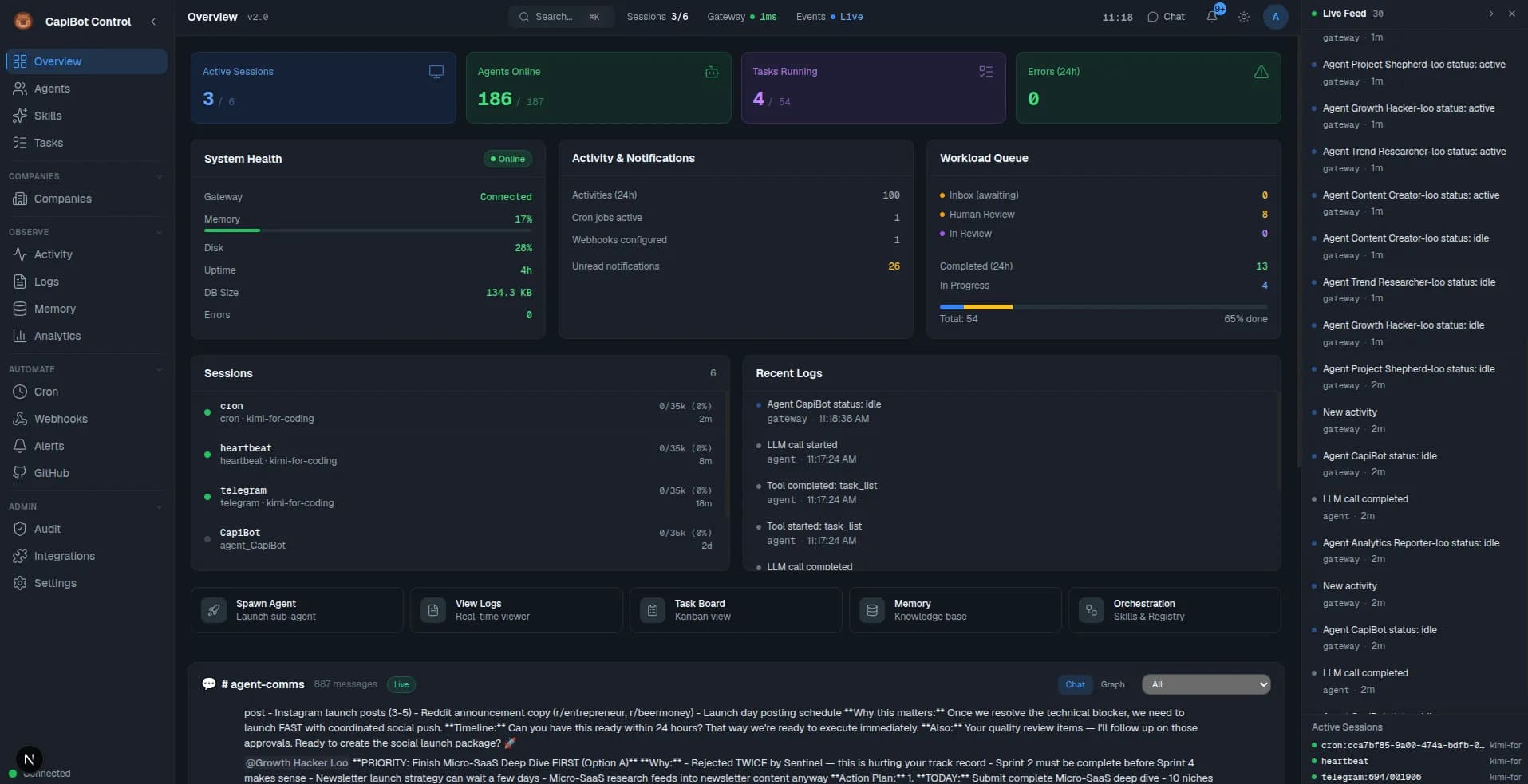Click the Spawn Agent quick action

tap(297, 610)
